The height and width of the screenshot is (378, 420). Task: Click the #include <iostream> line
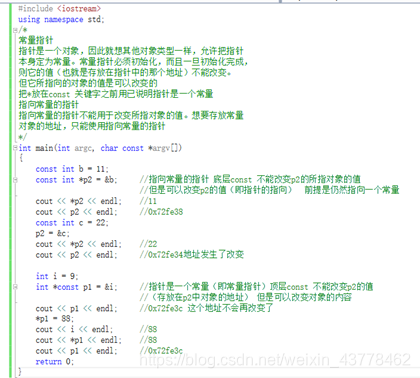pyautogui.click(x=59, y=9)
